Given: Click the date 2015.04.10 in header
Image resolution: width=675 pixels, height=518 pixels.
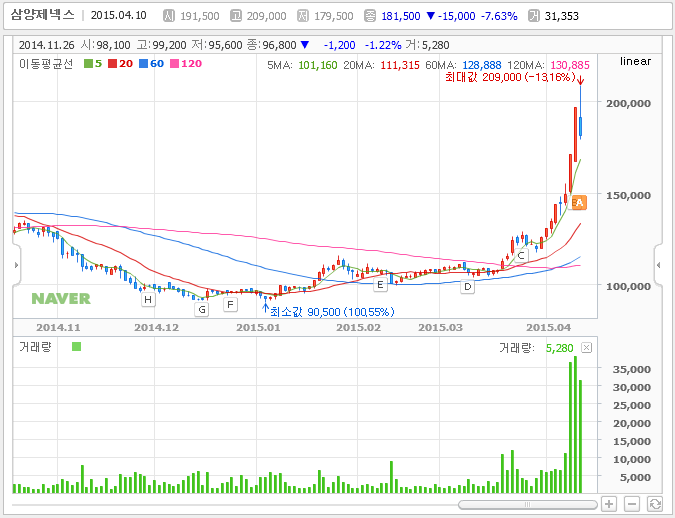Looking at the screenshot, I should click(118, 16).
